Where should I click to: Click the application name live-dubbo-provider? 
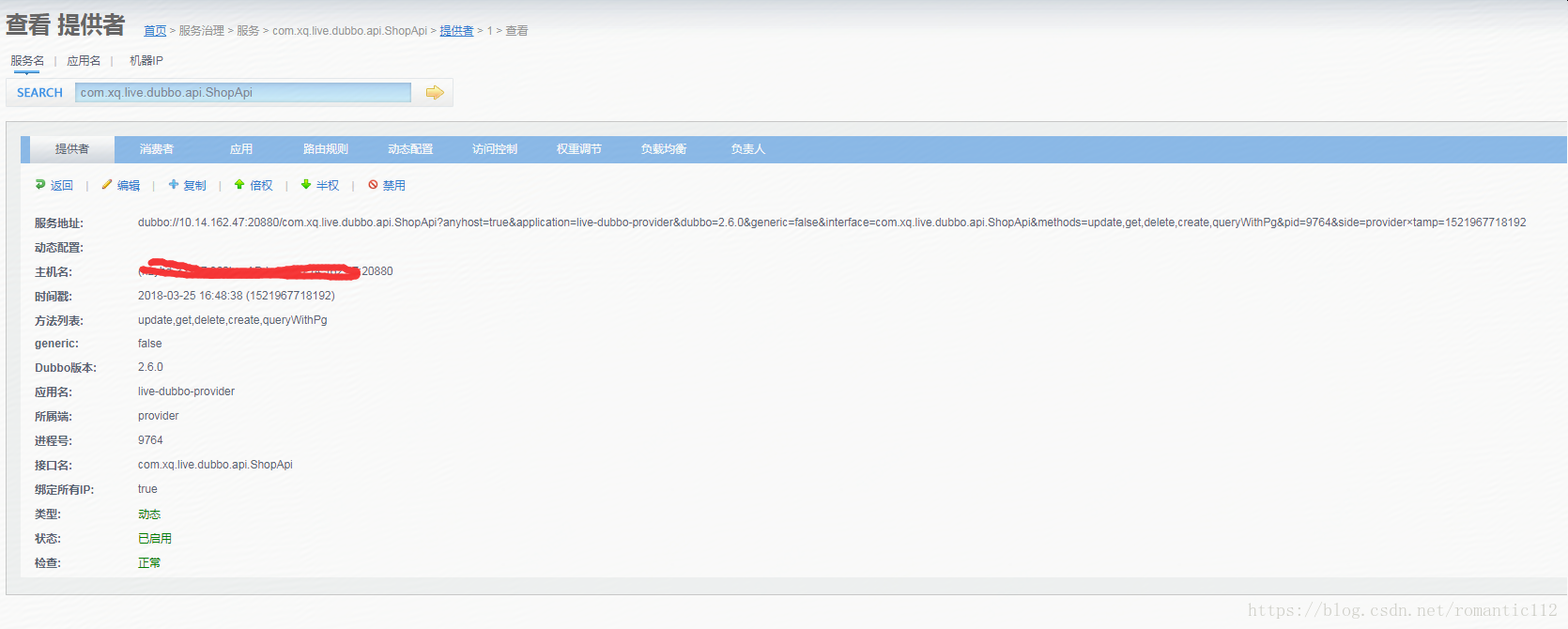click(x=186, y=391)
